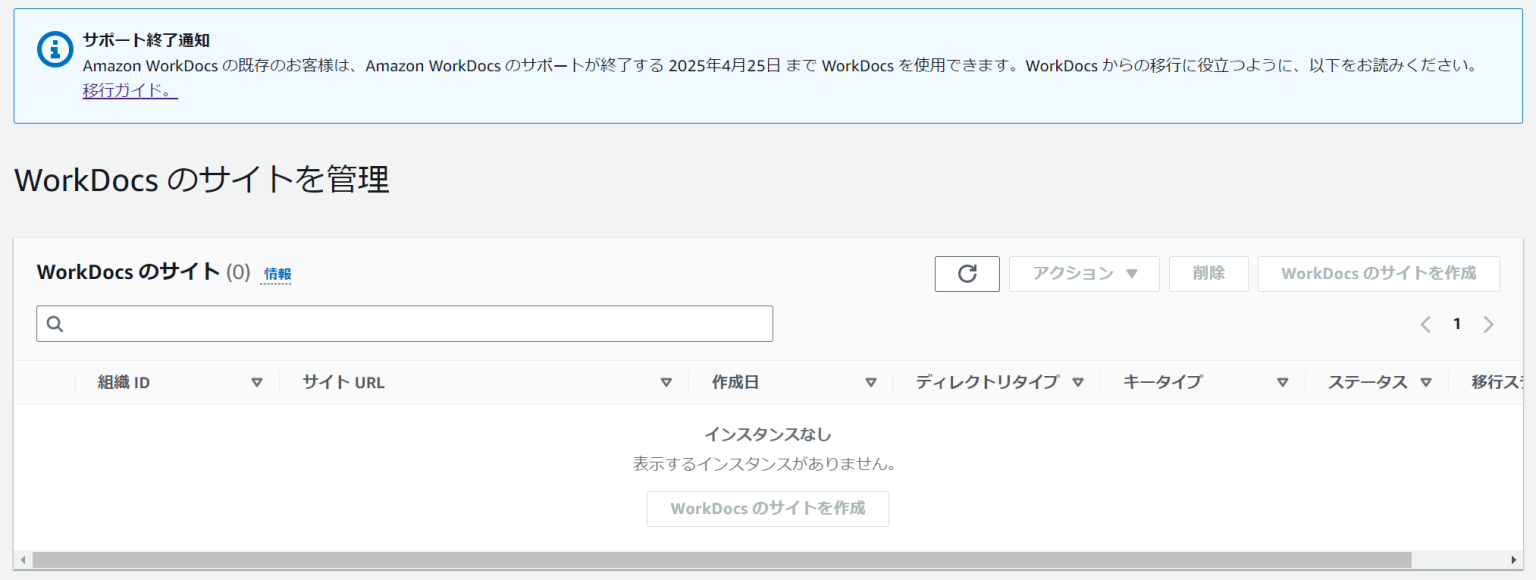Go to next page with the right chevron
The height and width of the screenshot is (580, 1536).
(x=1488, y=324)
